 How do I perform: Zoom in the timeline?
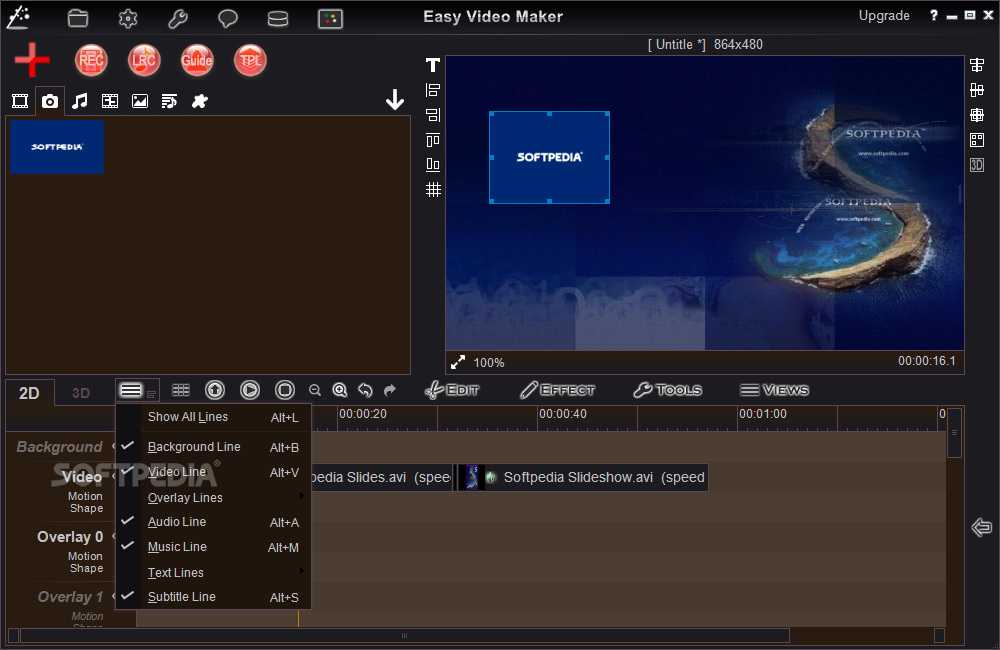(x=340, y=390)
